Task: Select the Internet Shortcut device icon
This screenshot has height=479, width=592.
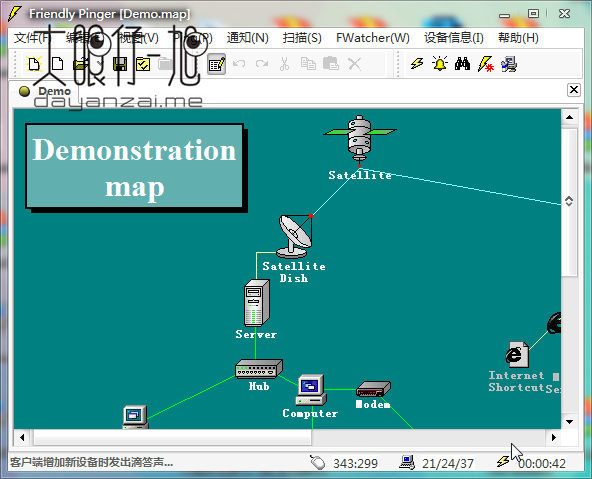Action: (x=517, y=354)
